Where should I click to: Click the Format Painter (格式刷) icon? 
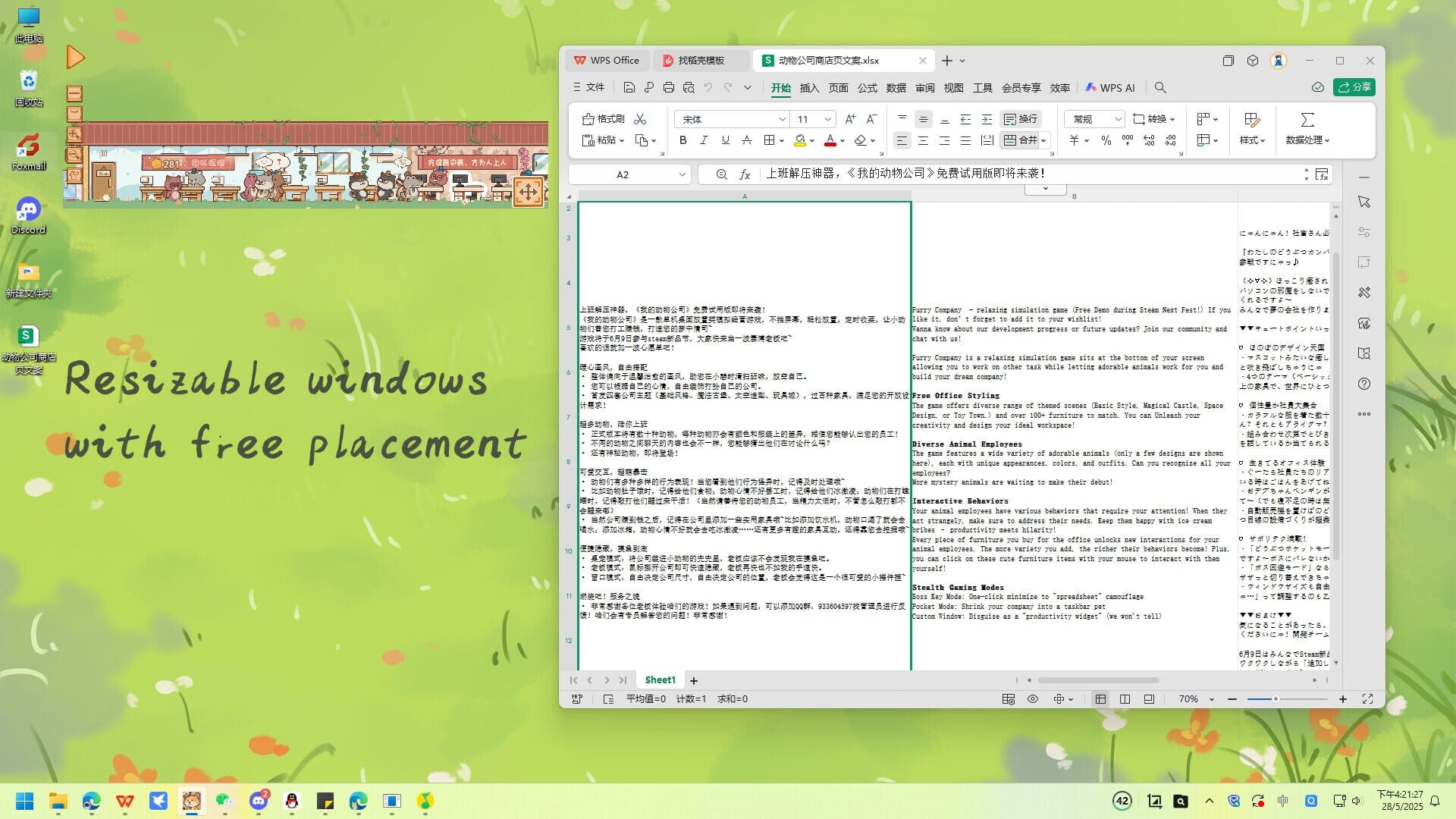point(588,119)
